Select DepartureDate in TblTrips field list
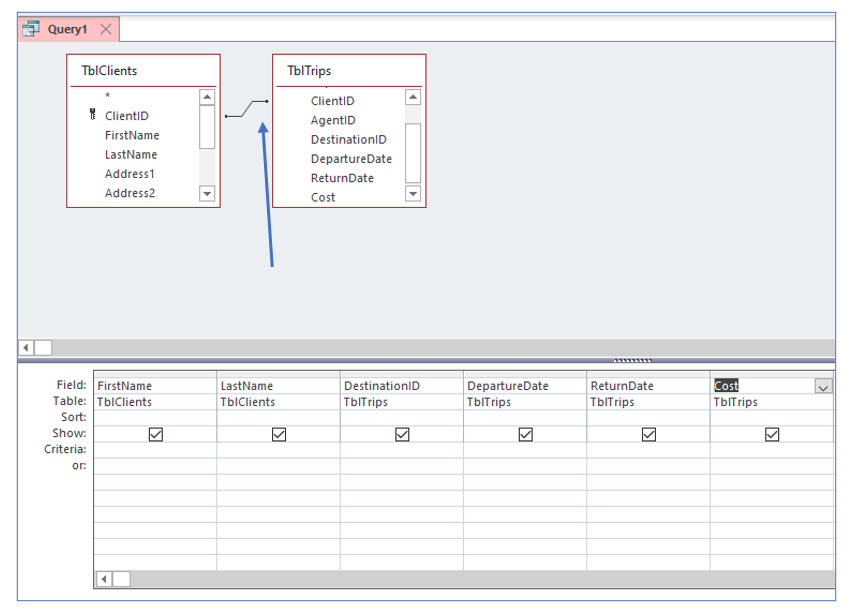This screenshot has height=612, width=850. coord(351,159)
